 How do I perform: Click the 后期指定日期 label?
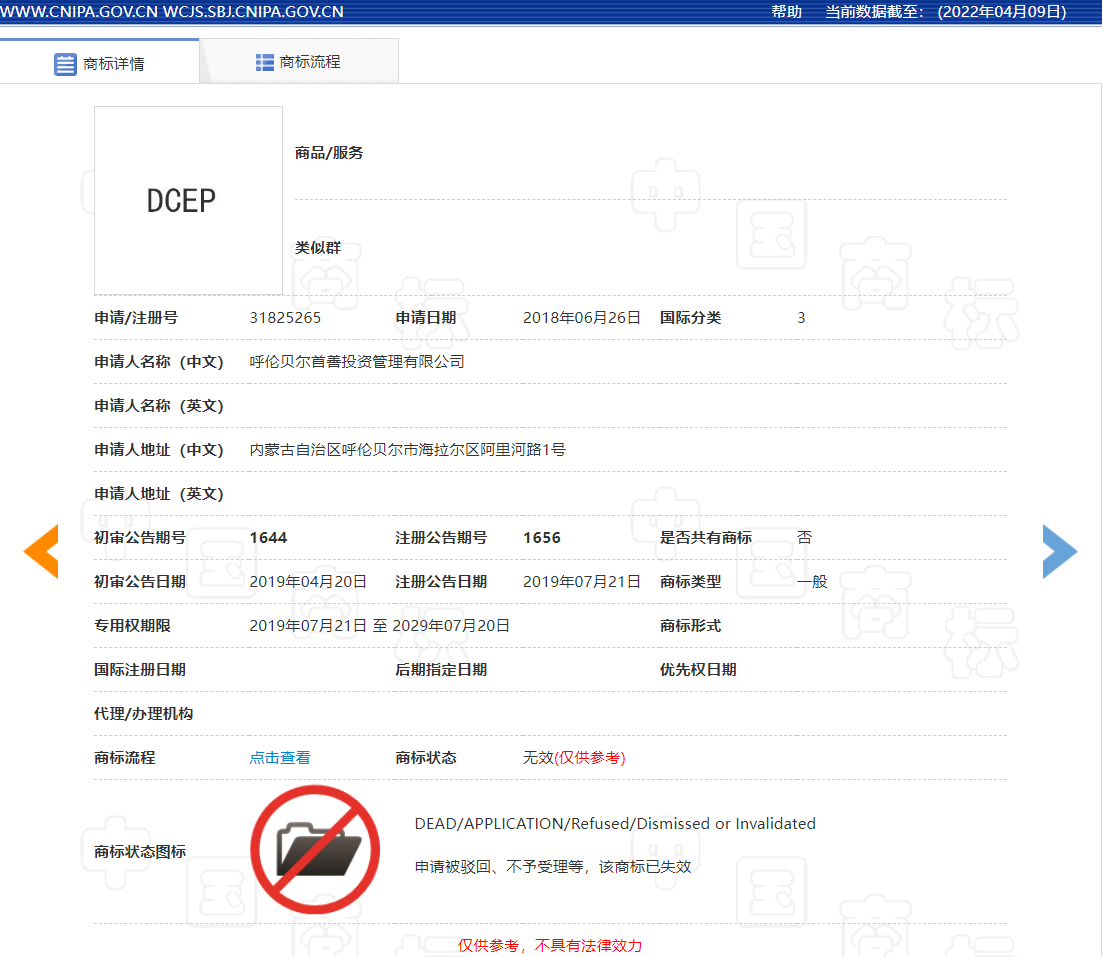[x=441, y=670]
